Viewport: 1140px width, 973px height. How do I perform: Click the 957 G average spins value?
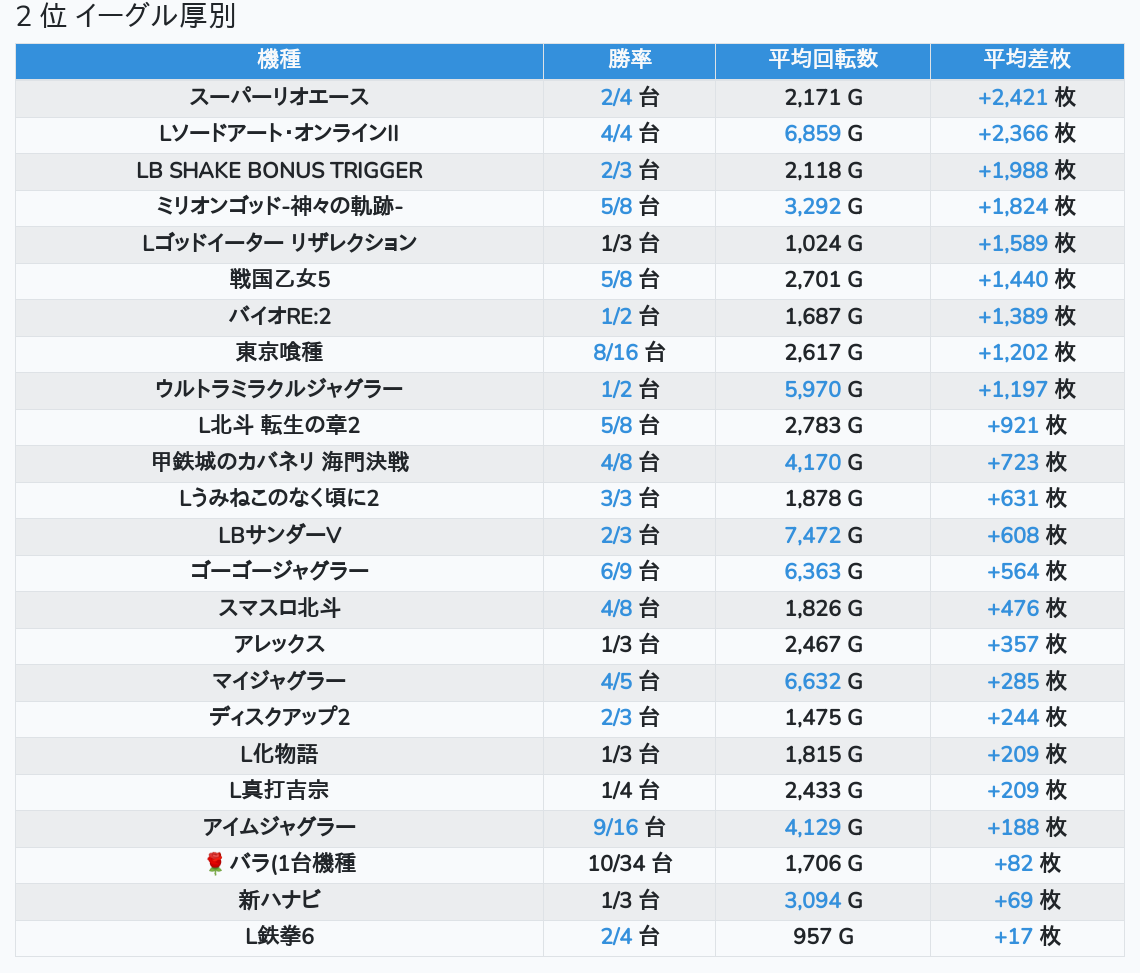coord(823,937)
